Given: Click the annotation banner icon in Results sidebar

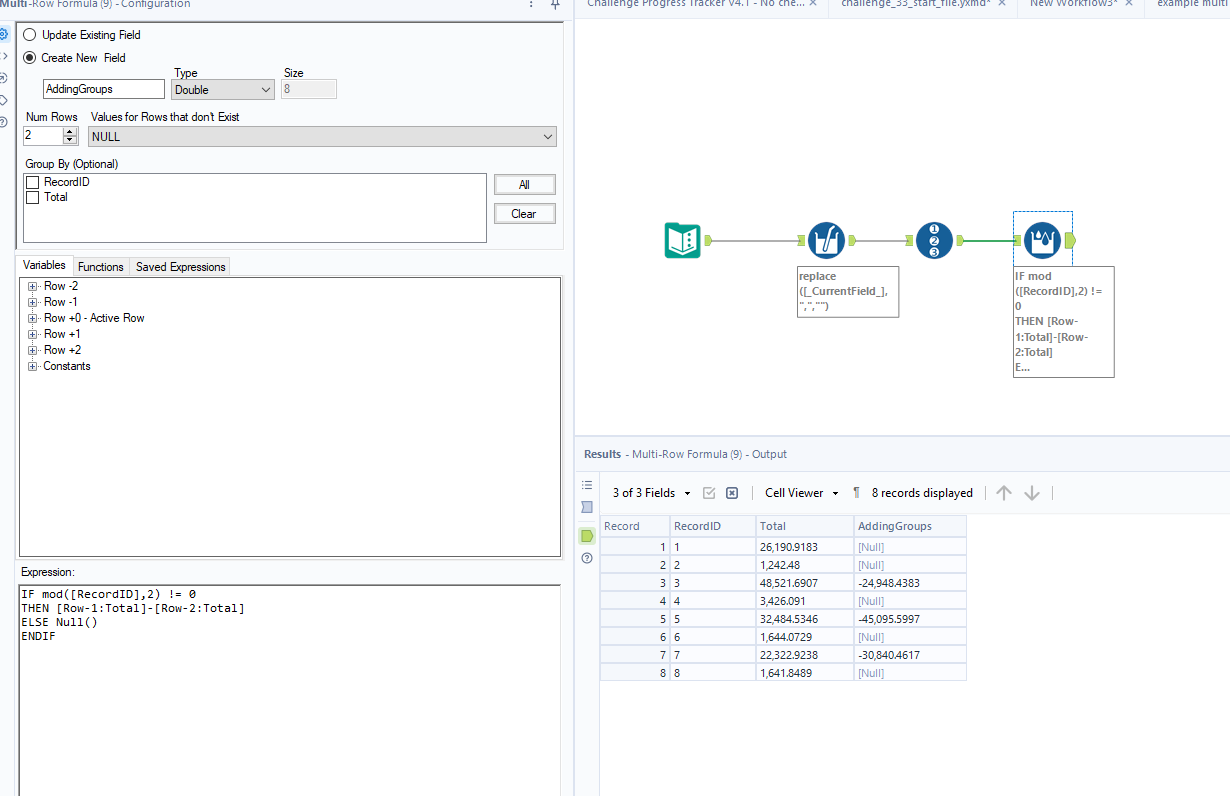Looking at the screenshot, I should (x=586, y=507).
